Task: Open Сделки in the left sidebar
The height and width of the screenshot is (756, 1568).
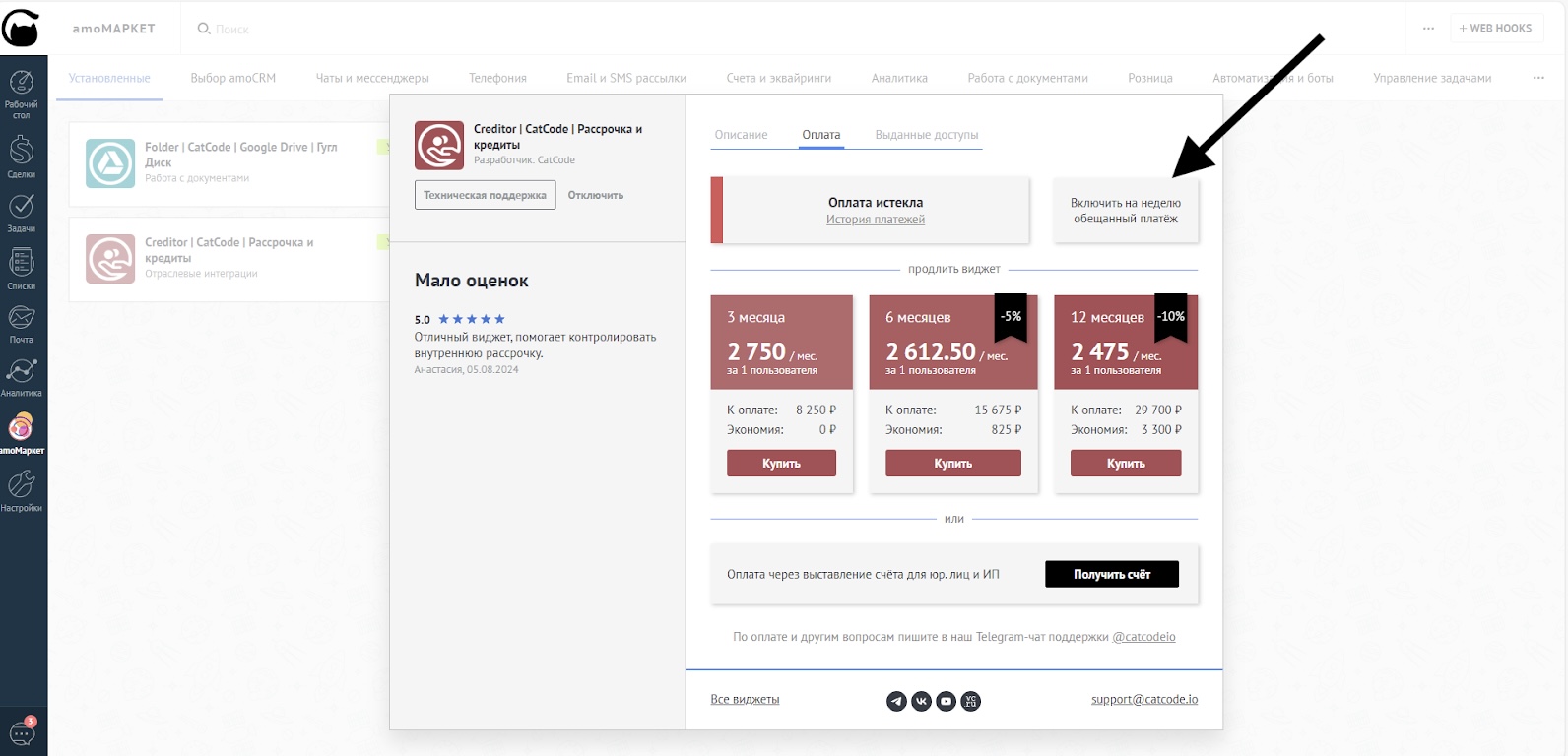Action: point(21,157)
